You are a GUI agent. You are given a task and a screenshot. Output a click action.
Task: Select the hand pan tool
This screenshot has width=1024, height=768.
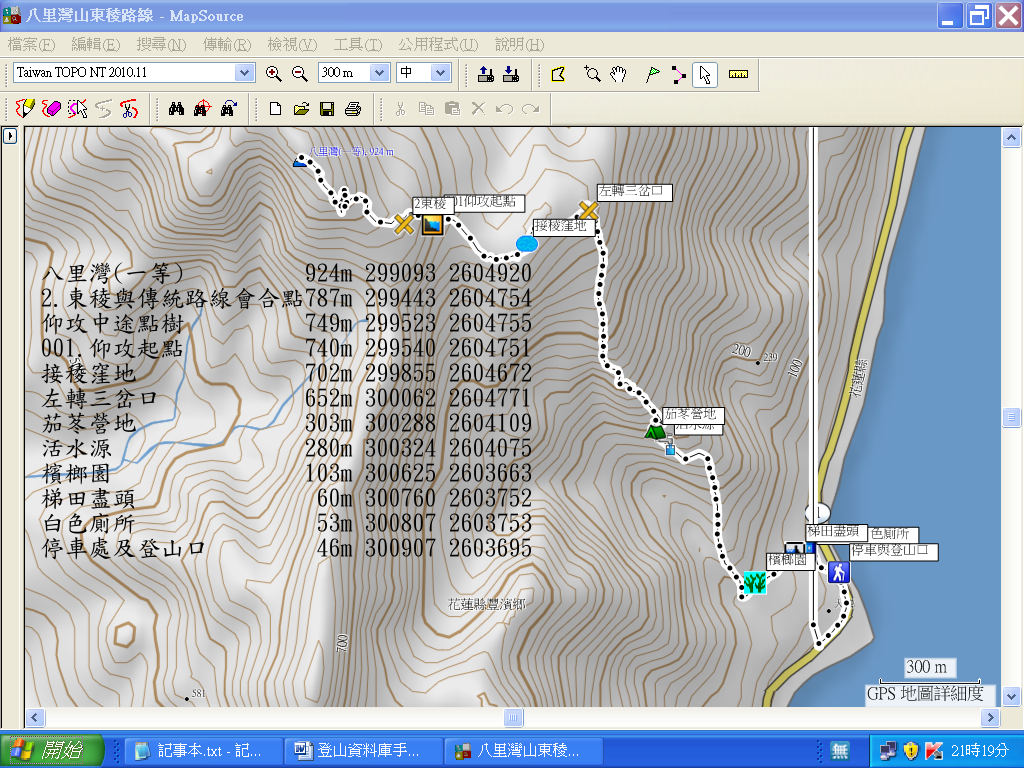click(x=618, y=74)
